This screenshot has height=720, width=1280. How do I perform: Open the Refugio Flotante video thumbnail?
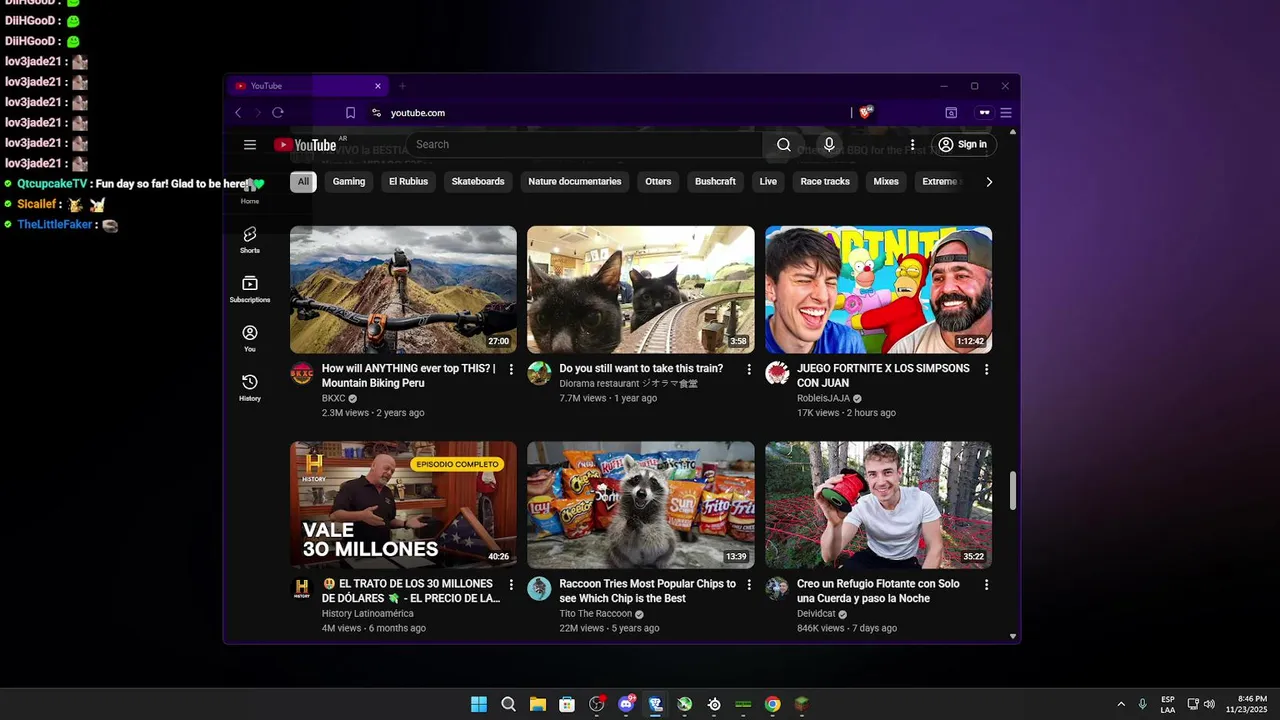coord(878,505)
